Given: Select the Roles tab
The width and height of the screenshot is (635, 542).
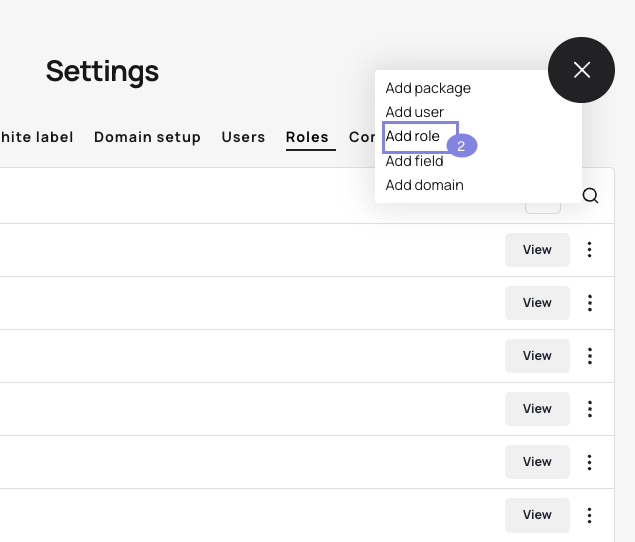Looking at the screenshot, I should point(307,137).
